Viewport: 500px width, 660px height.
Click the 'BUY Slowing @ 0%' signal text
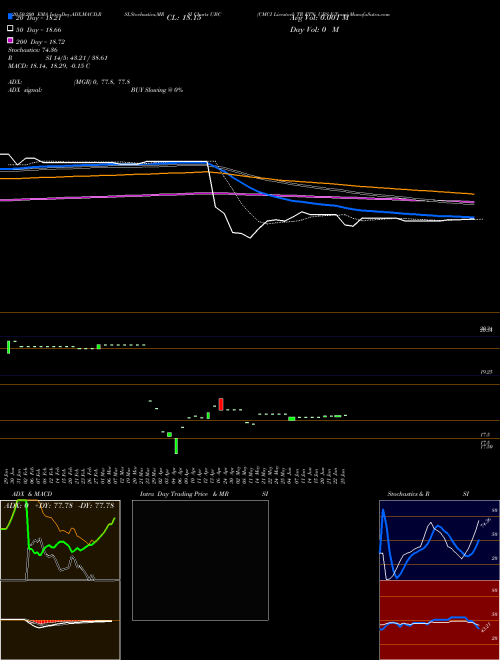(157, 90)
